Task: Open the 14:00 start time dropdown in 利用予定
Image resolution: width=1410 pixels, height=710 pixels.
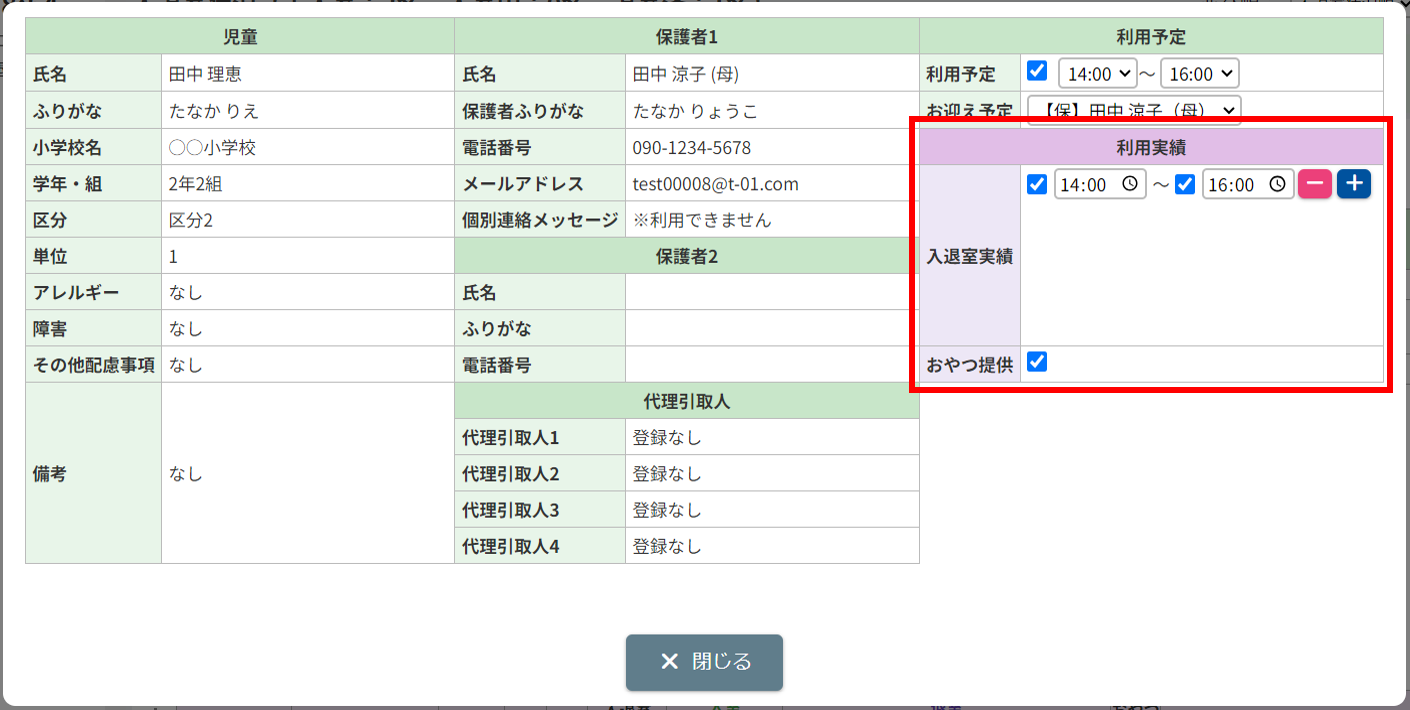Action: [x=1097, y=73]
